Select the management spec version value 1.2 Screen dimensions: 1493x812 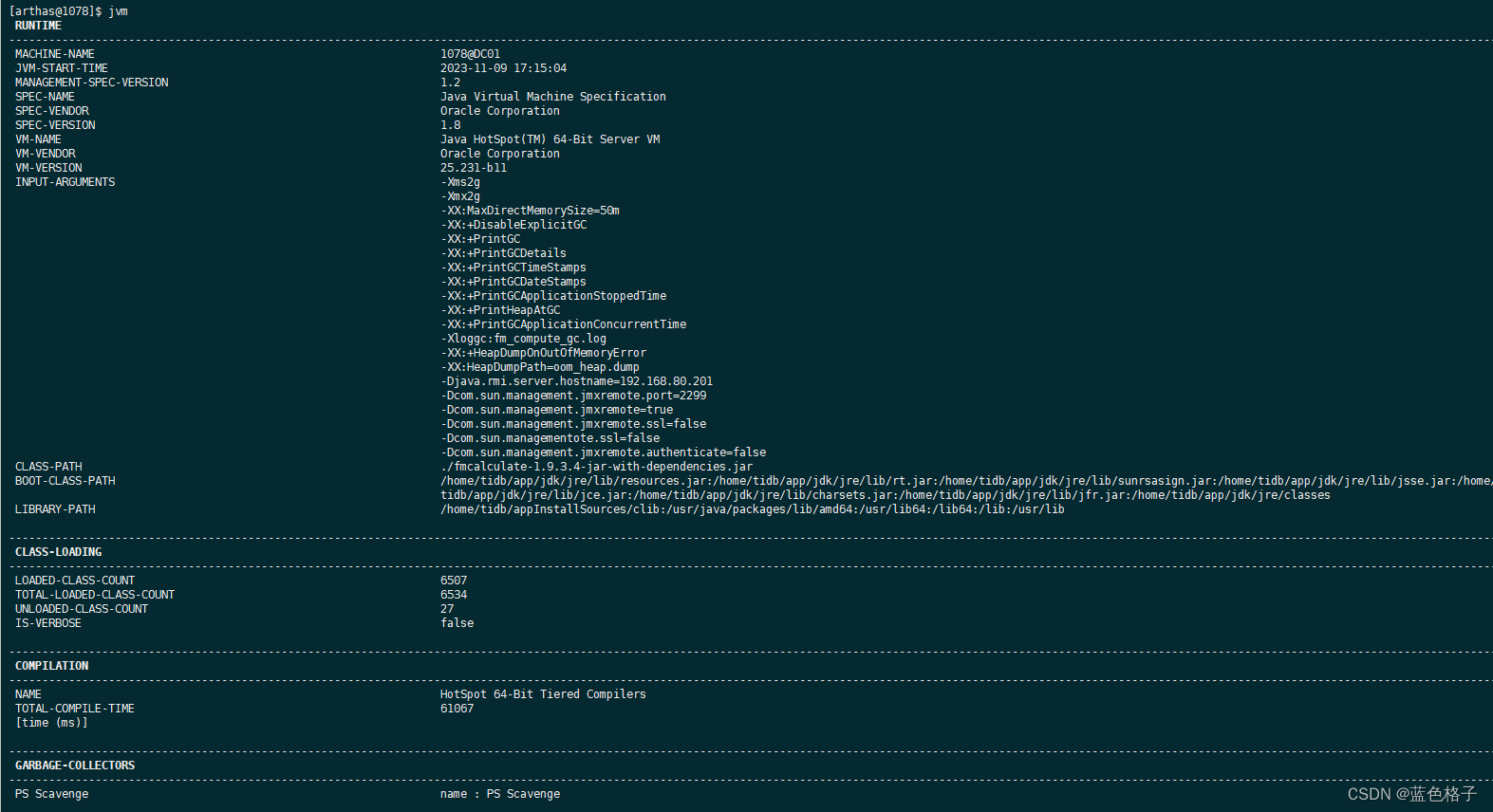pos(450,83)
